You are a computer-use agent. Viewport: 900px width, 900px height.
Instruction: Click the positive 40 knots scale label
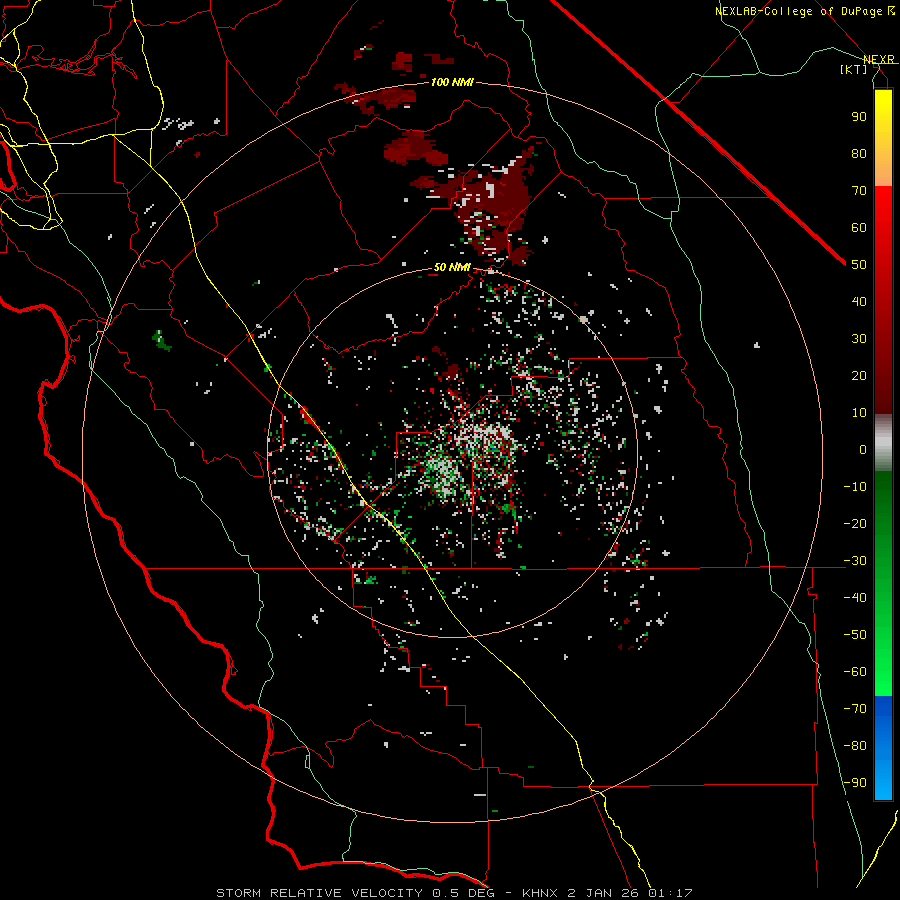(859, 302)
